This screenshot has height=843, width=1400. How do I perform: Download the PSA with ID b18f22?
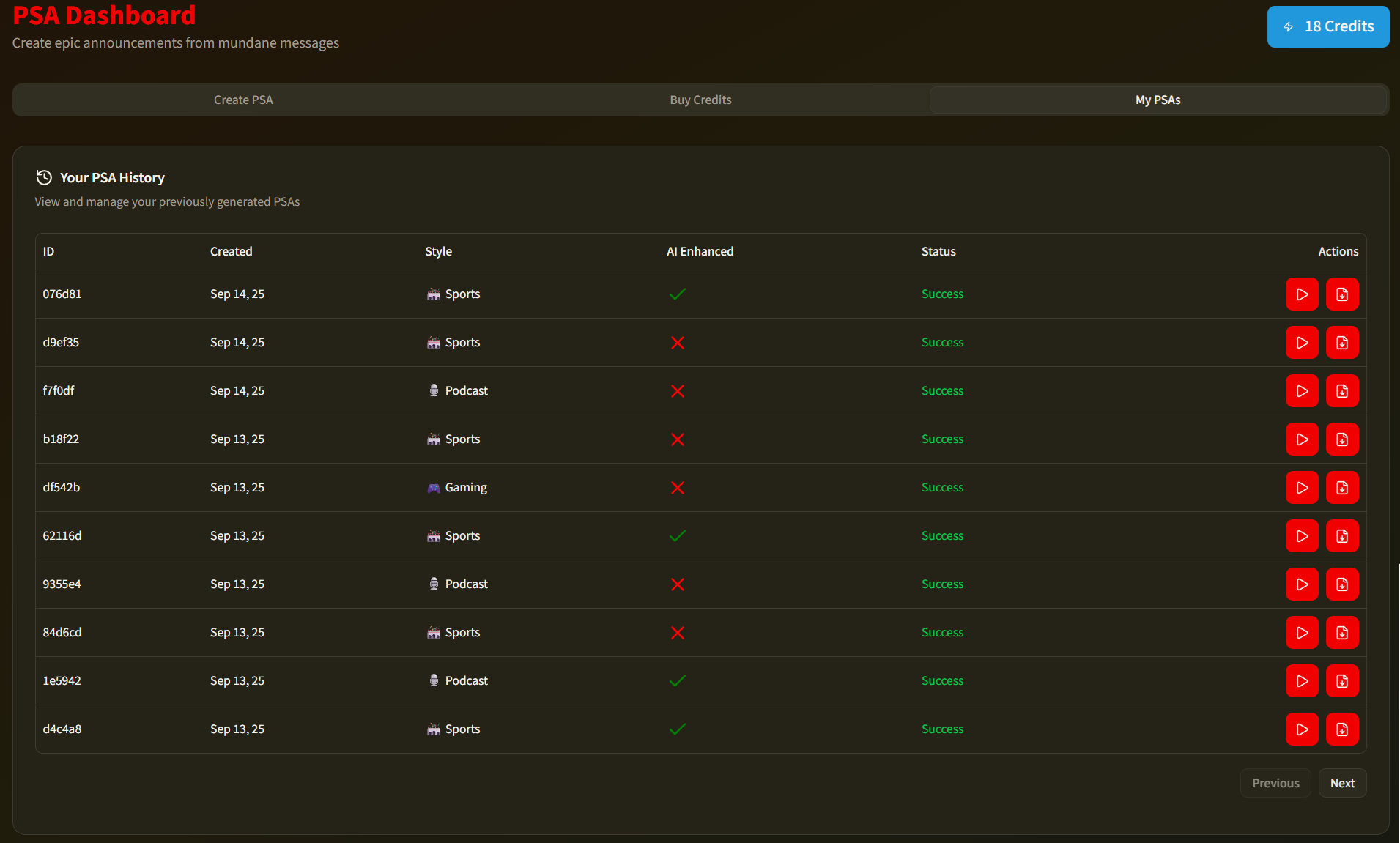[1342, 439]
